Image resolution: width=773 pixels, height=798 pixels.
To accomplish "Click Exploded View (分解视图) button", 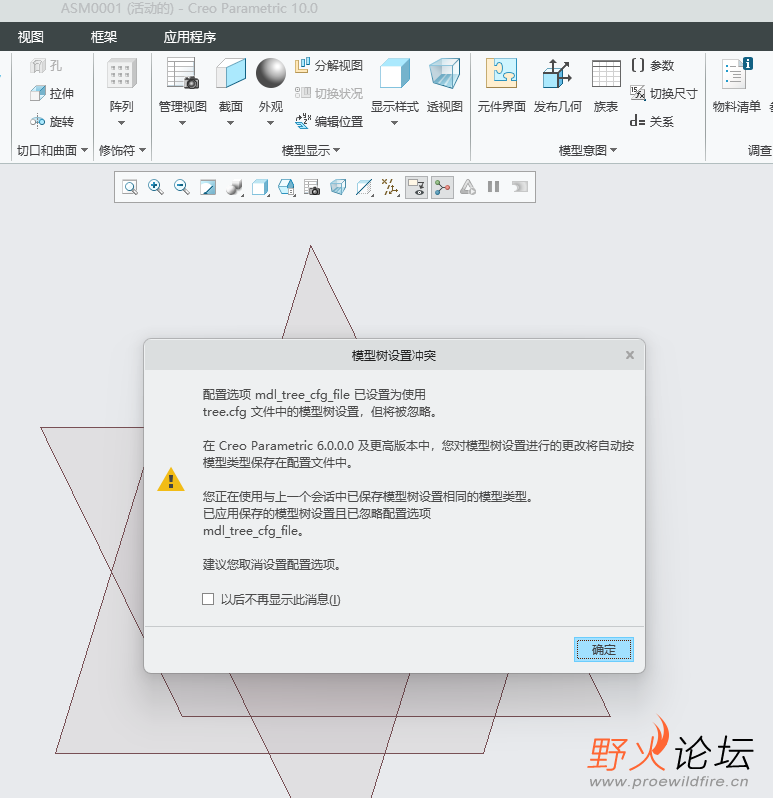I will [329, 66].
